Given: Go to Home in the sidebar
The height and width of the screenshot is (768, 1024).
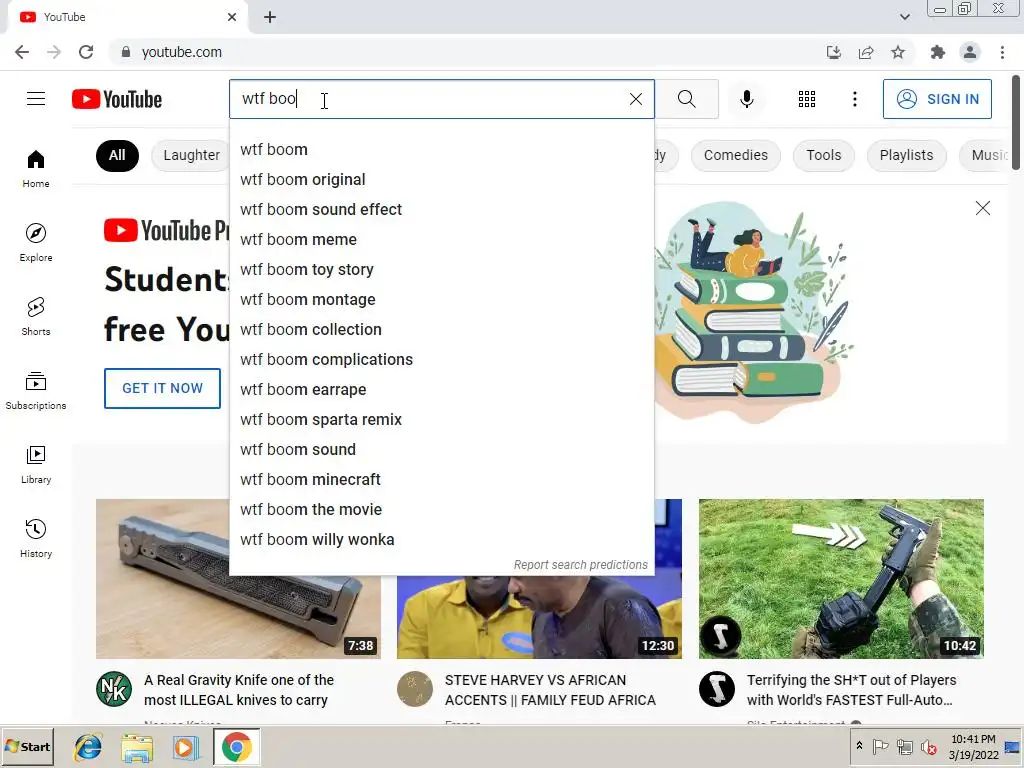Looking at the screenshot, I should (36, 169).
